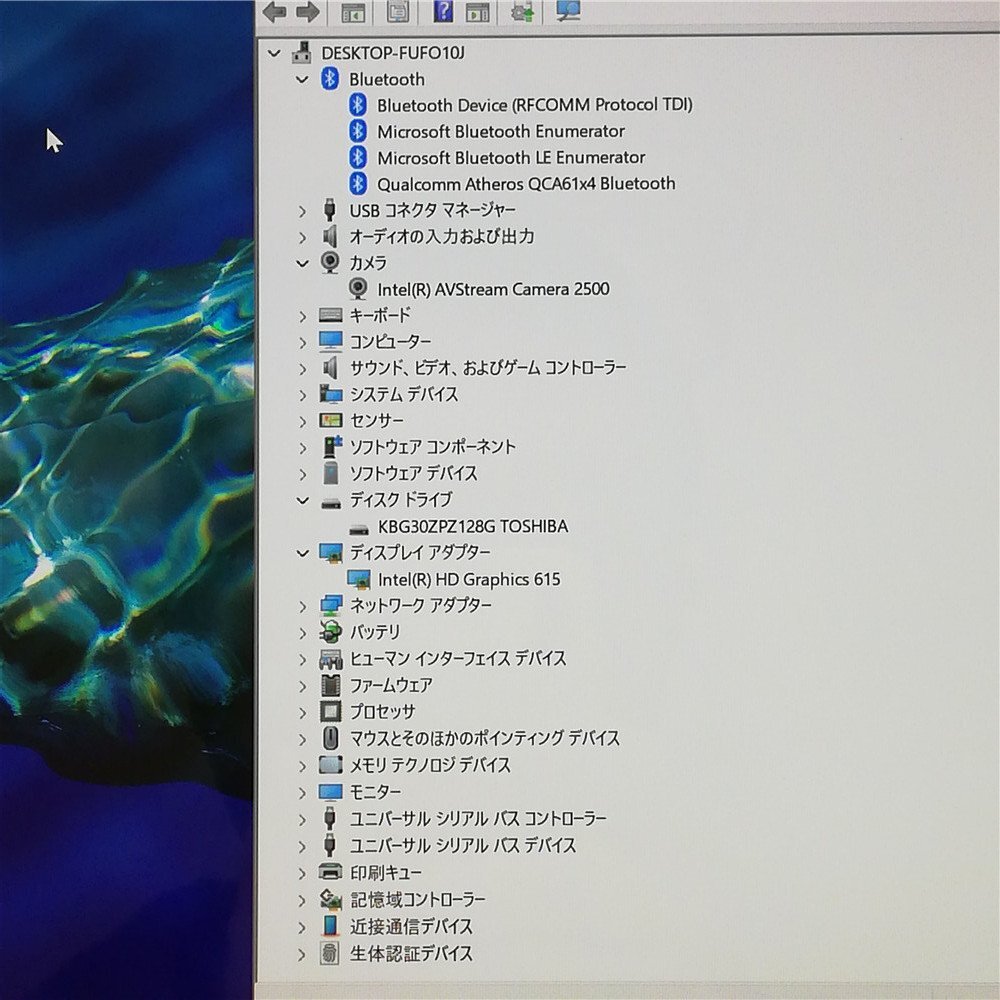Expand the ネットワーク アダプター category
The width and height of the screenshot is (1000, 1000).
click(x=302, y=605)
